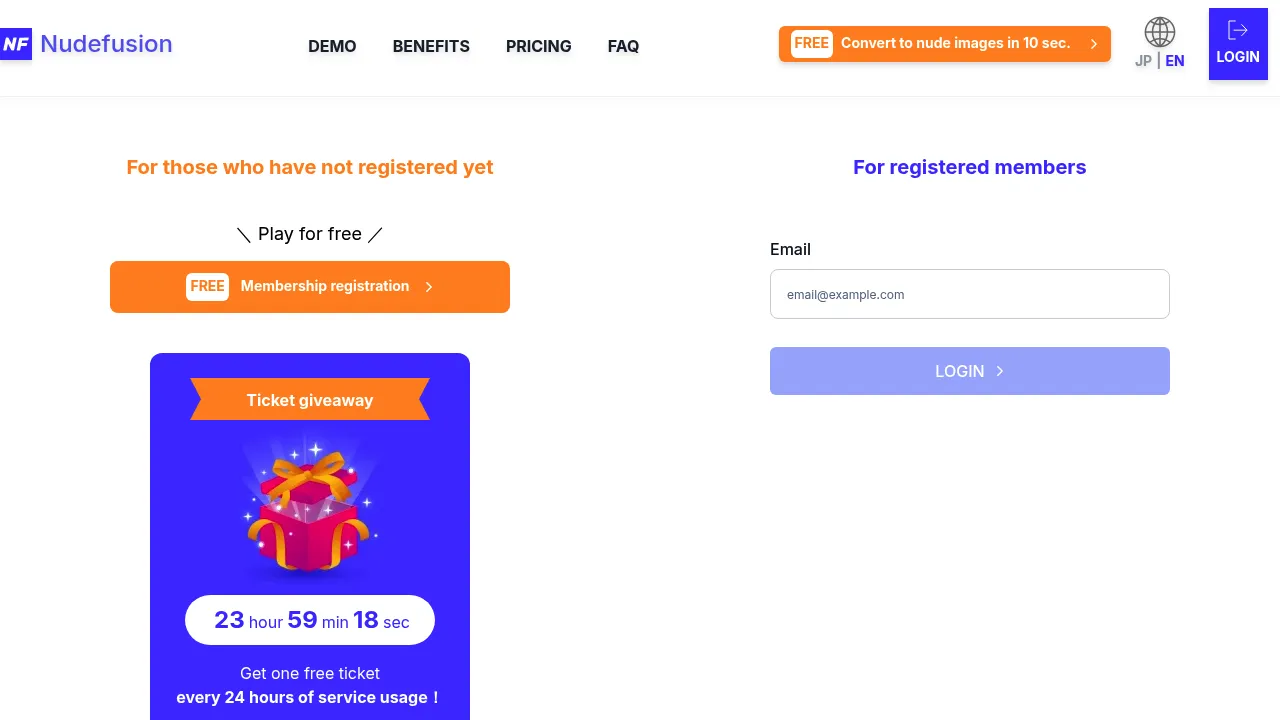Click the Nudefusion brand name link
1280x720 pixels.
pyautogui.click(x=106, y=44)
